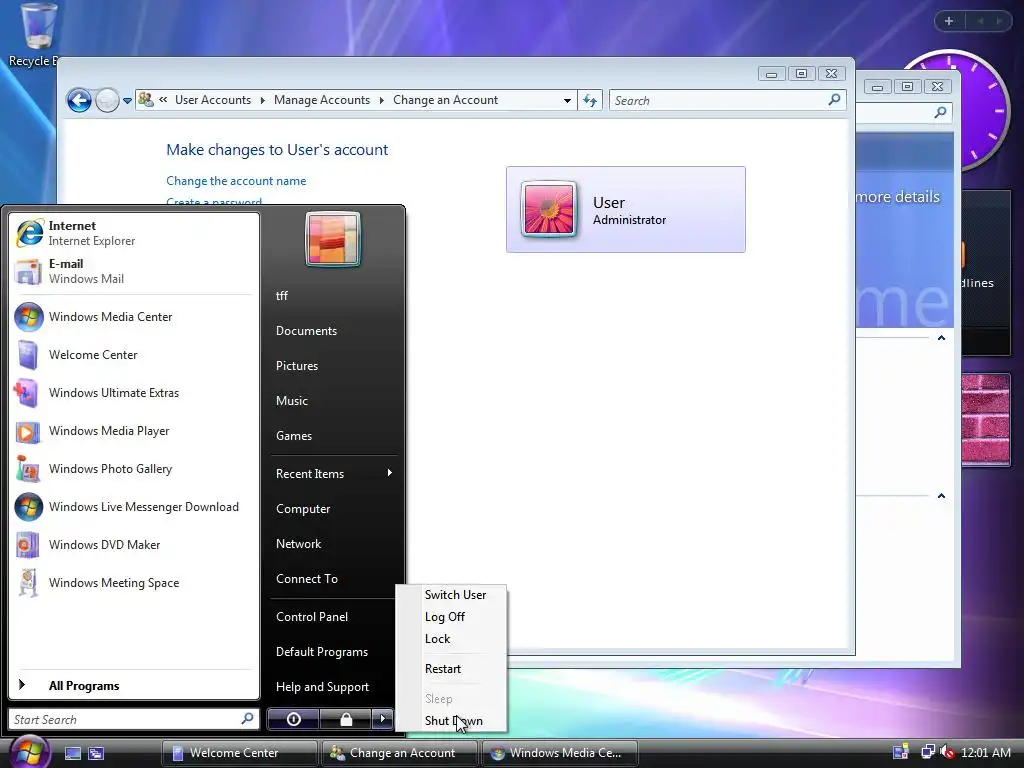1024x768 pixels.
Task: Expand Recent Items submenu
Action: [334, 473]
